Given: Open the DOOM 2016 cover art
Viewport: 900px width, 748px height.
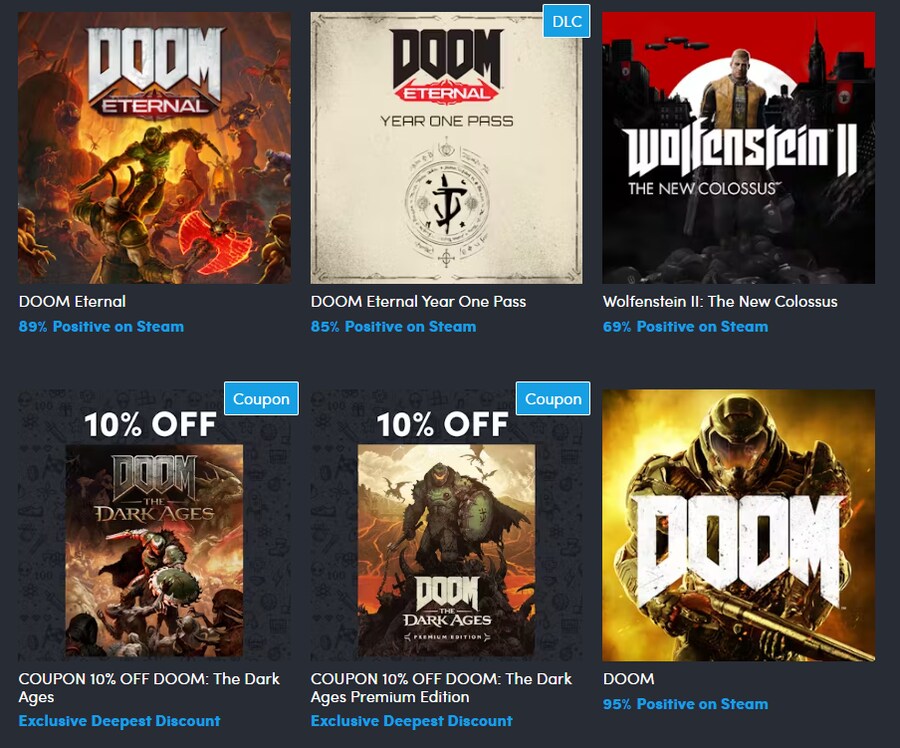Looking at the screenshot, I should coord(739,525).
